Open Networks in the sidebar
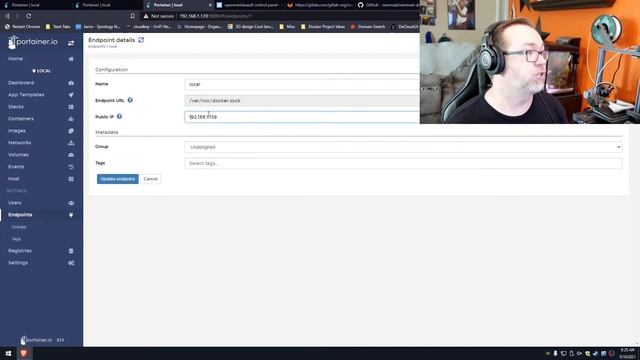 (20, 143)
